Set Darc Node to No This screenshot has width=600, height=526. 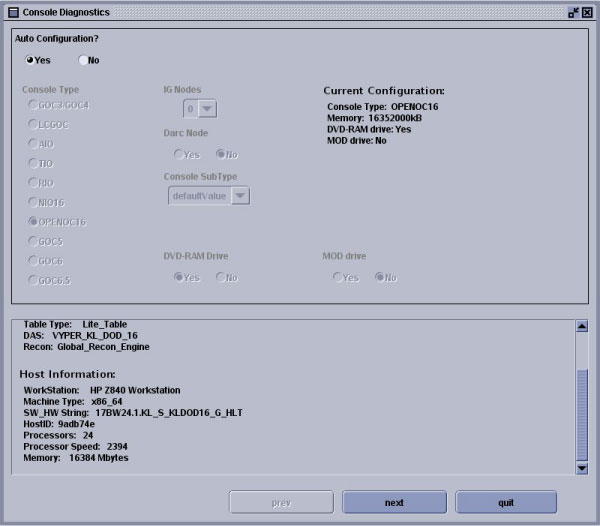221,155
